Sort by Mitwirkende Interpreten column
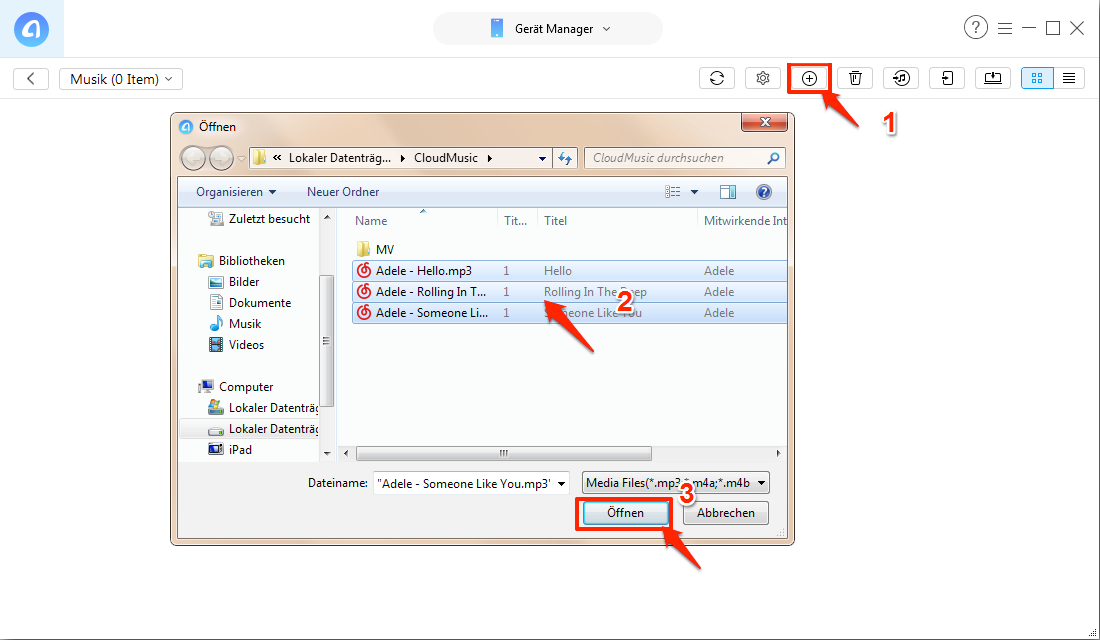Screen dimensions: 1100x640 tap(743, 220)
